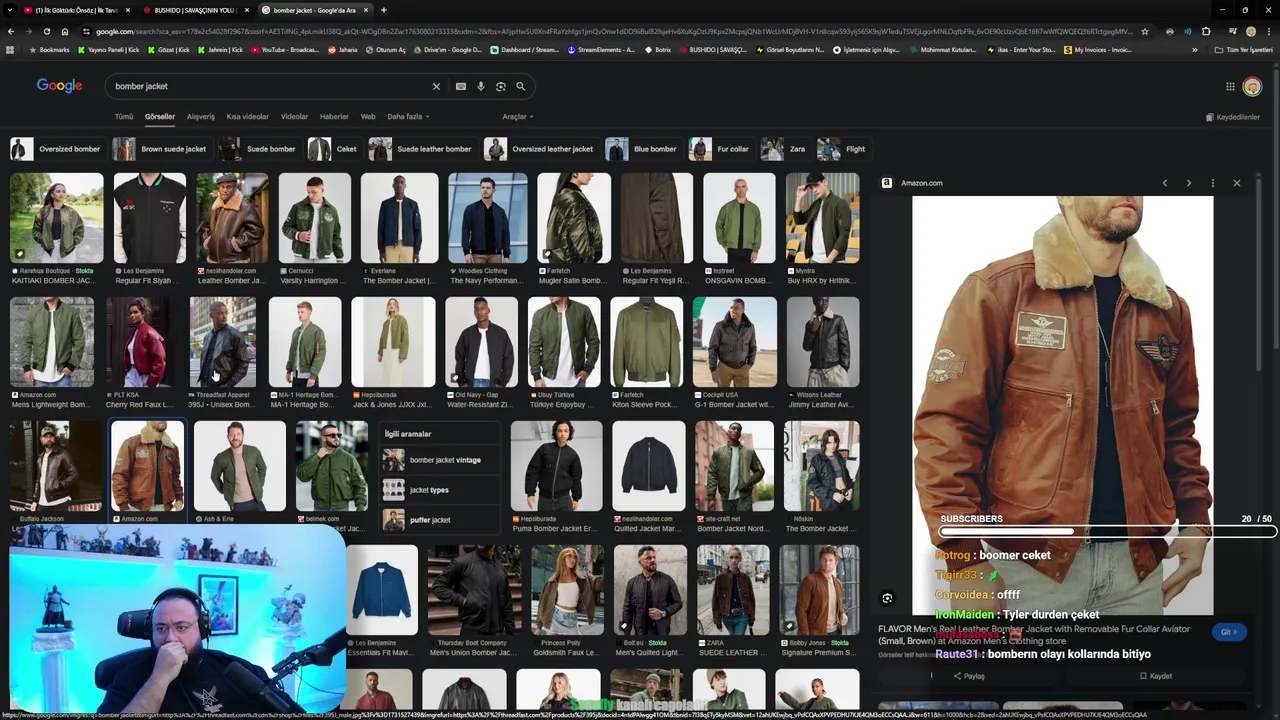Switch to the Web tab
Screen dimensions: 1280x720
click(368, 117)
